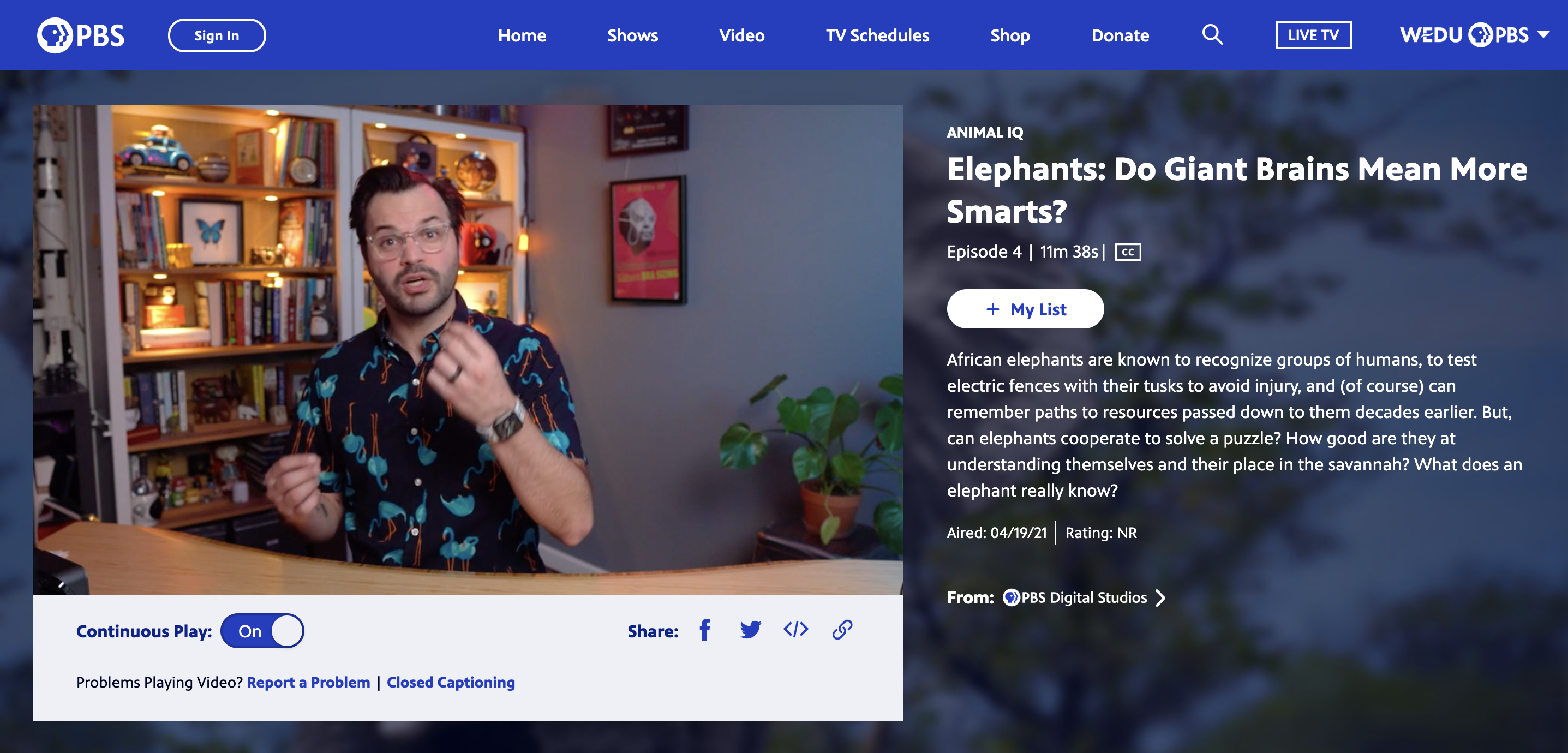The height and width of the screenshot is (753, 1568).
Task: Navigate to the Video section
Action: [741, 35]
